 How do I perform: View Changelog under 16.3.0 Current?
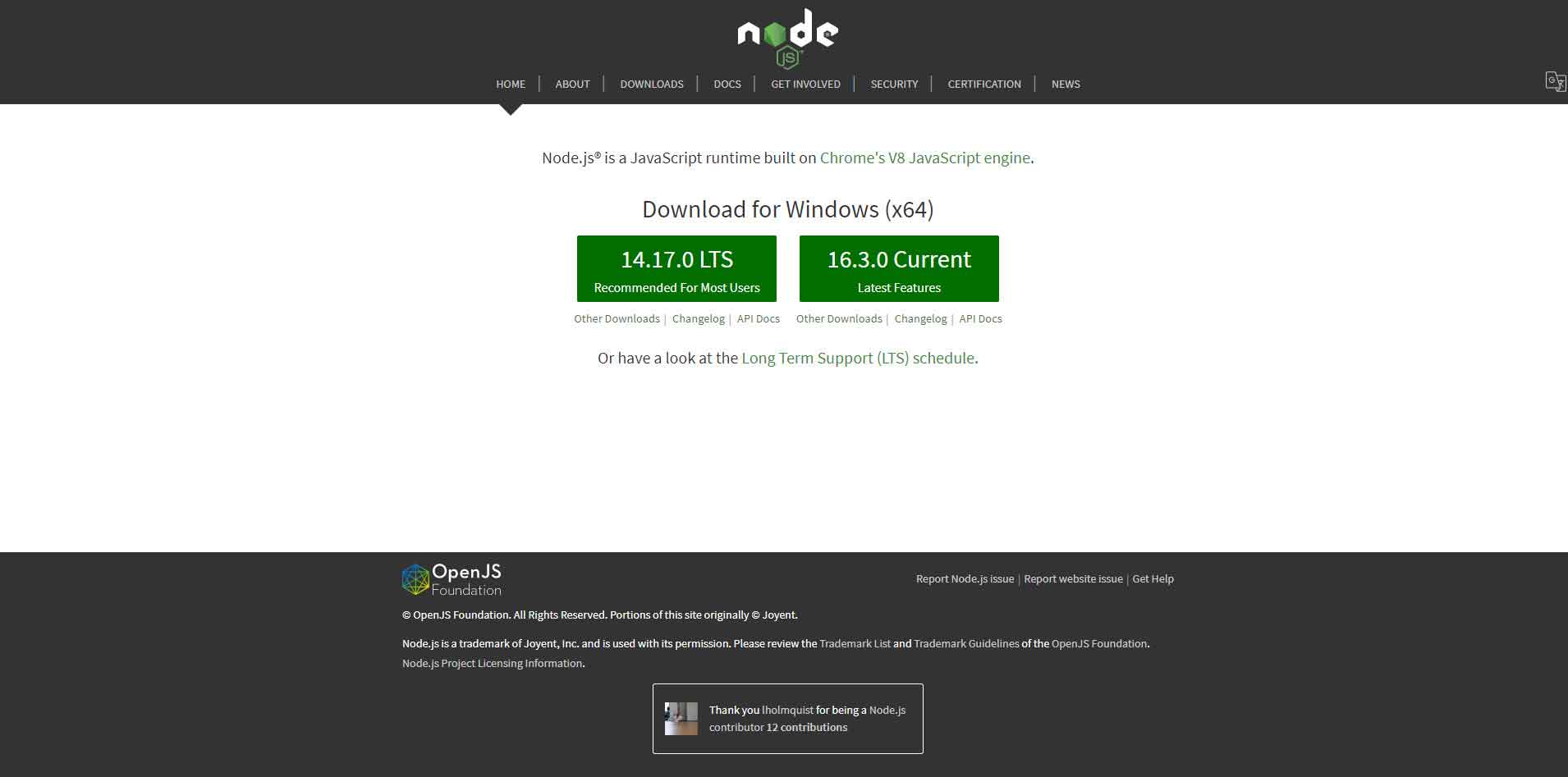pyautogui.click(x=920, y=318)
